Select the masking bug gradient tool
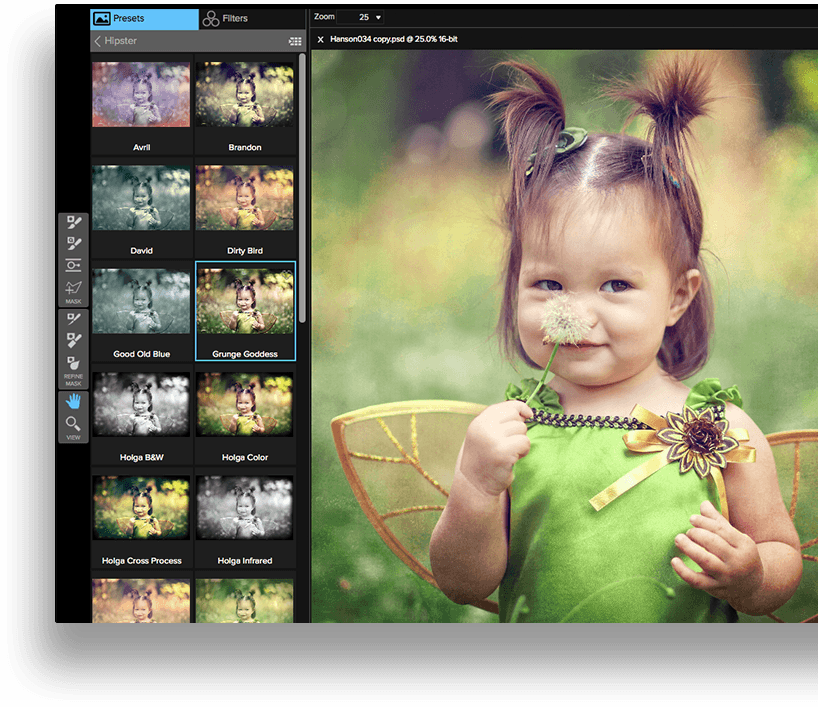The image size is (818, 707). point(73,265)
